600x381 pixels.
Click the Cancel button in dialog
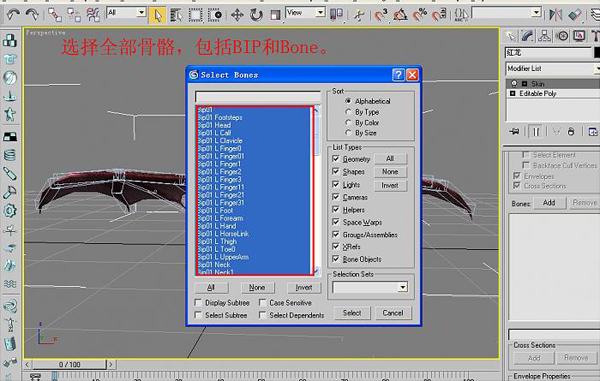pos(393,313)
